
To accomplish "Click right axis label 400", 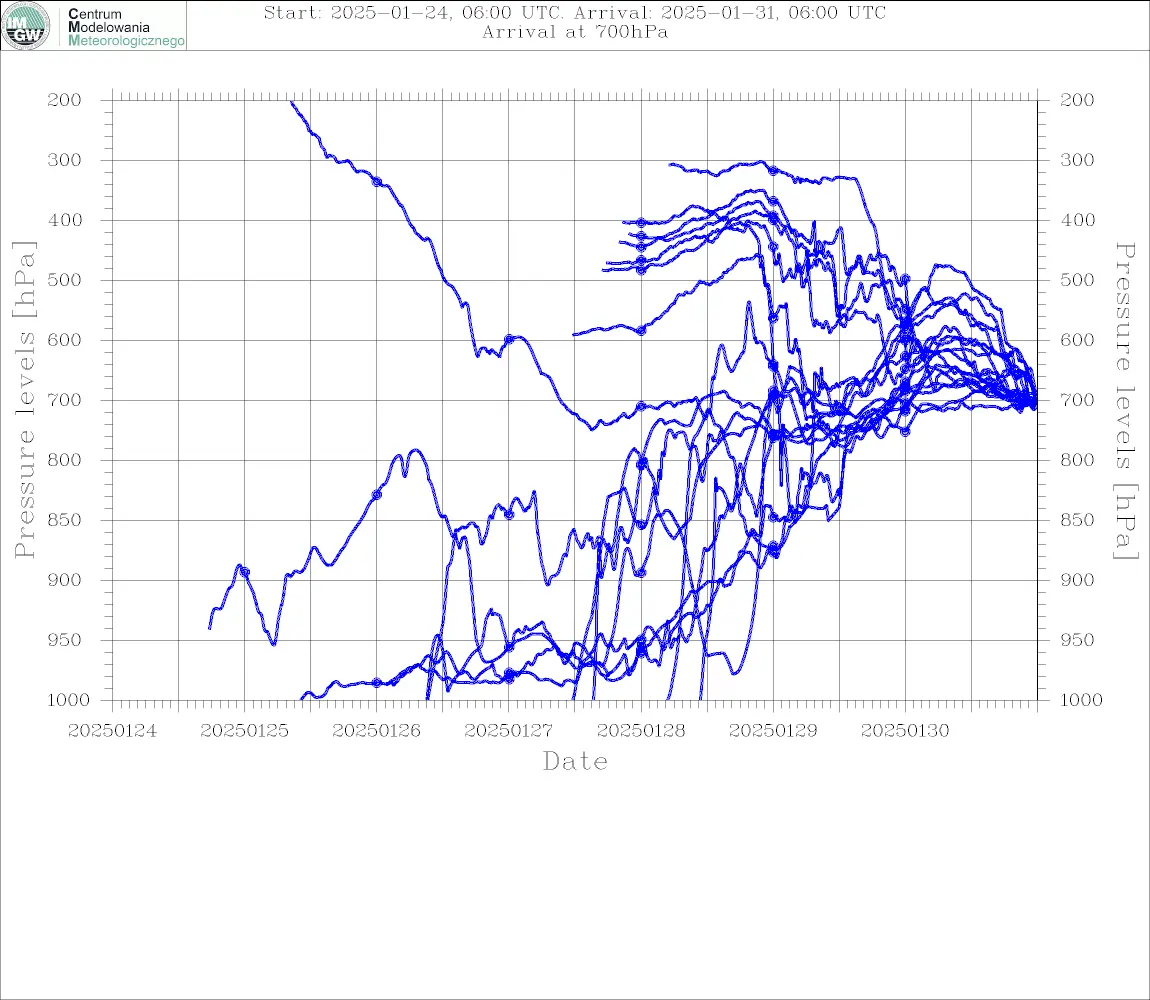I will [1077, 220].
